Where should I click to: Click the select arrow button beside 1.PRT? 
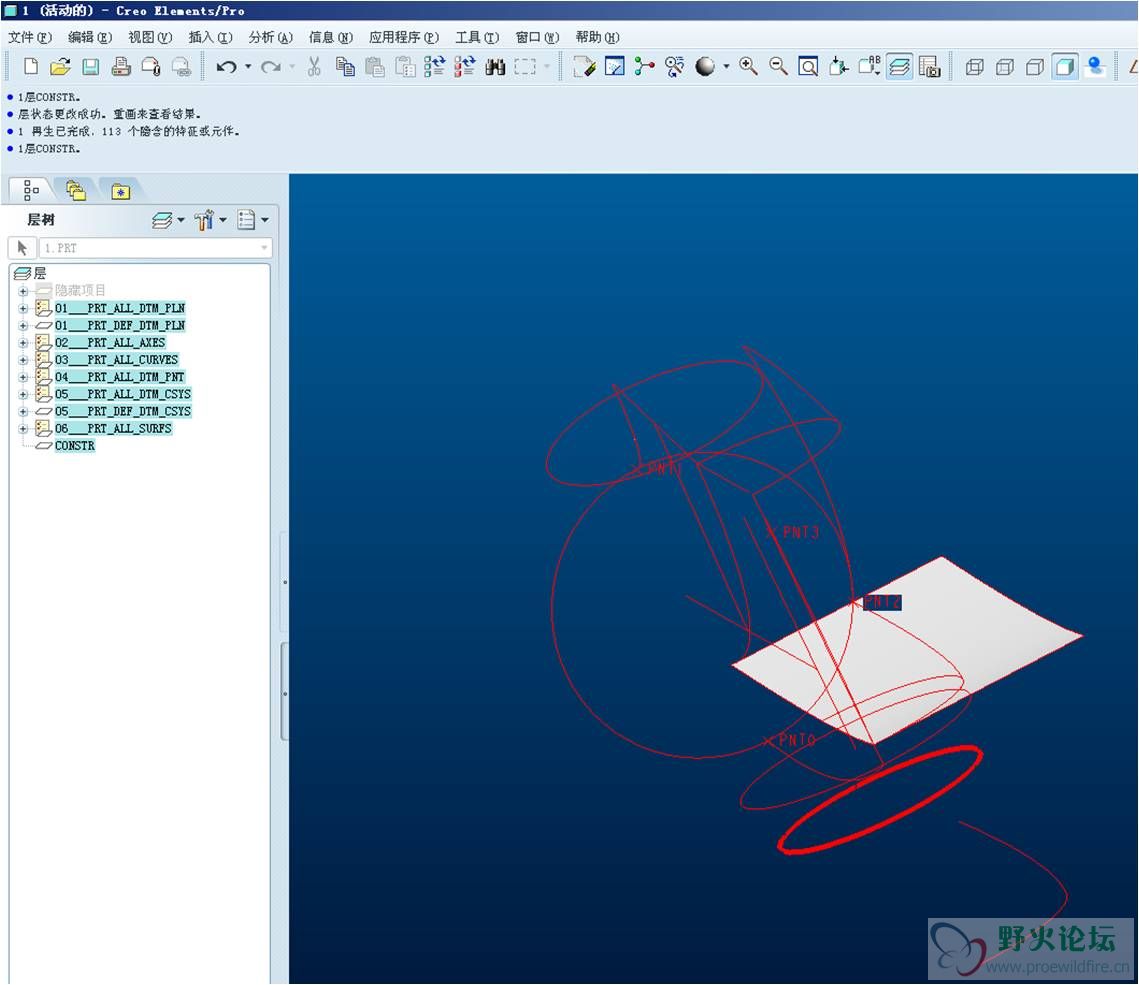(x=23, y=248)
